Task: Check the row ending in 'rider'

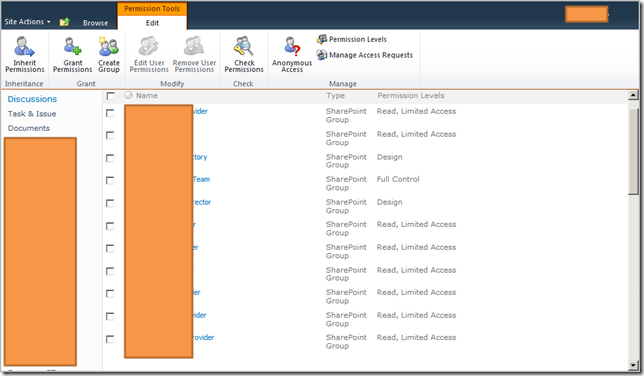Action: click(x=110, y=316)
